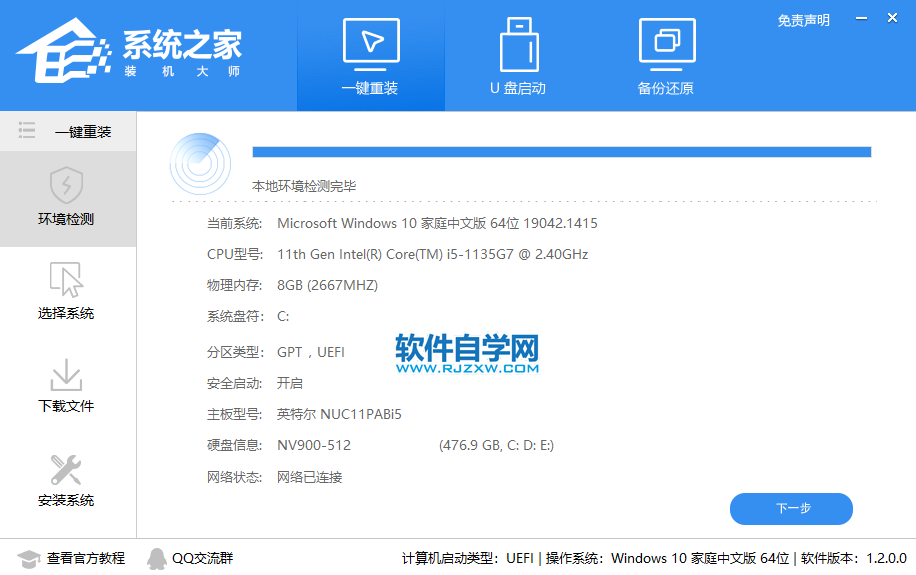
Task: Click the (476.9 GB, C: D: E:) disk text
Action: [497, 445]
